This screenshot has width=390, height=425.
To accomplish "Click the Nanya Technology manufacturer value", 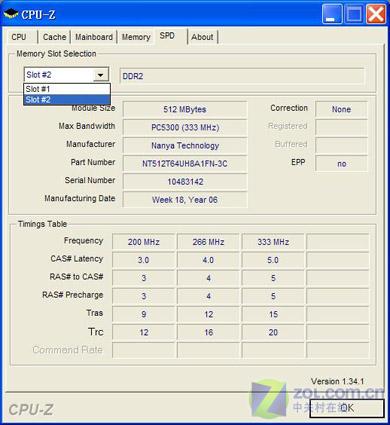I will coord(185,146).
